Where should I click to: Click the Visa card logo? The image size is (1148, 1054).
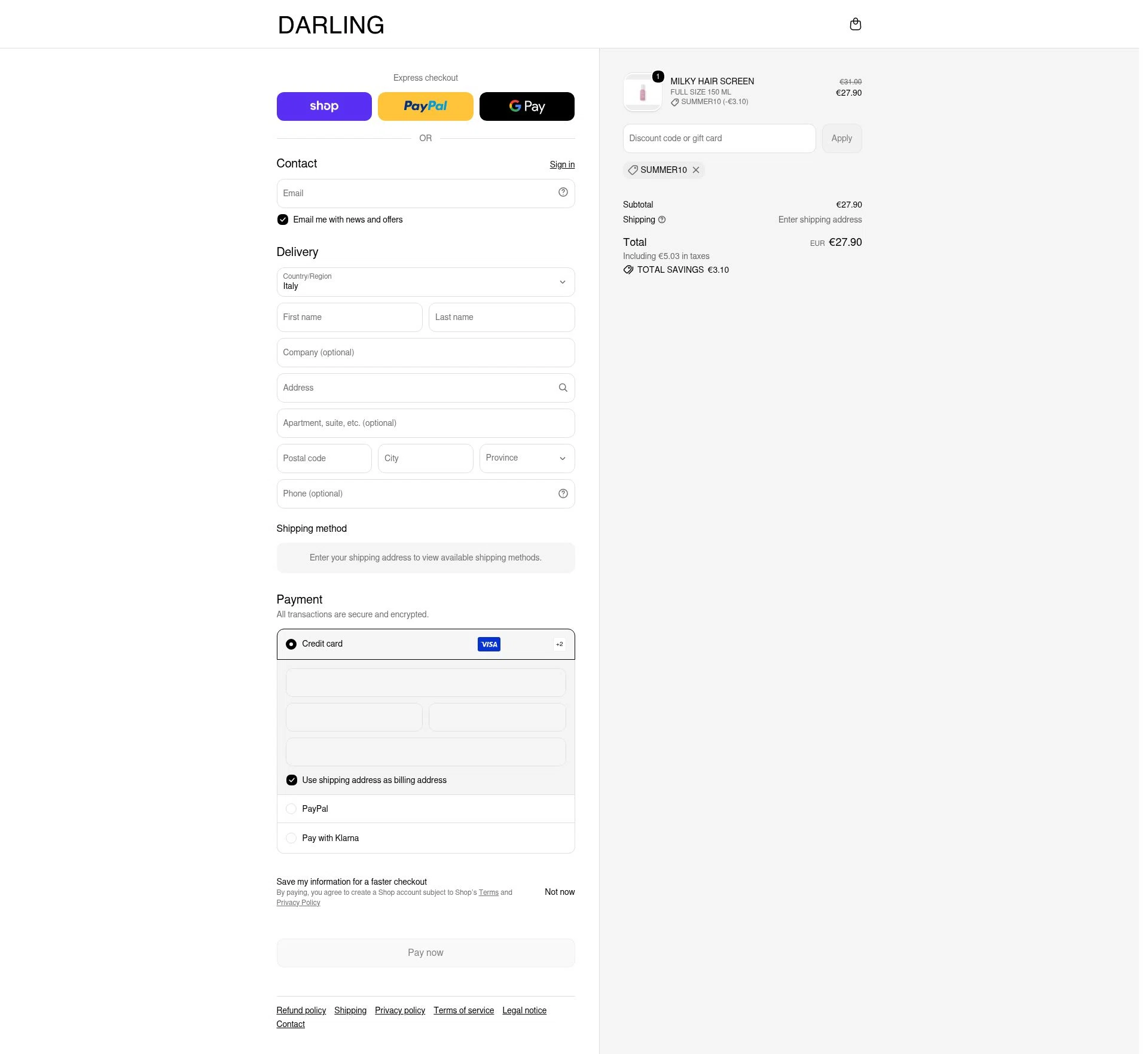489,644
